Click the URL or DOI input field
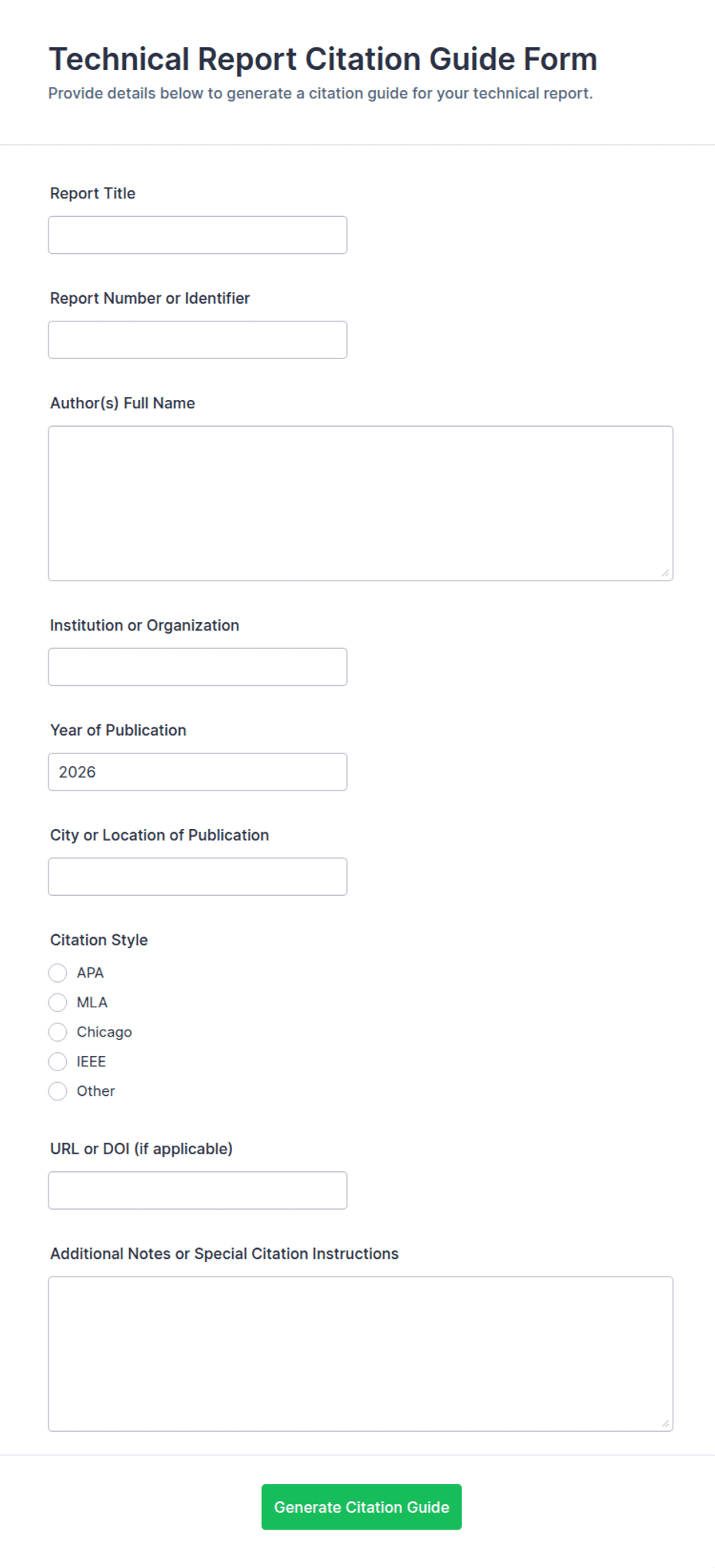This screenshot has height=1568, width=715. pos(198,1190)
